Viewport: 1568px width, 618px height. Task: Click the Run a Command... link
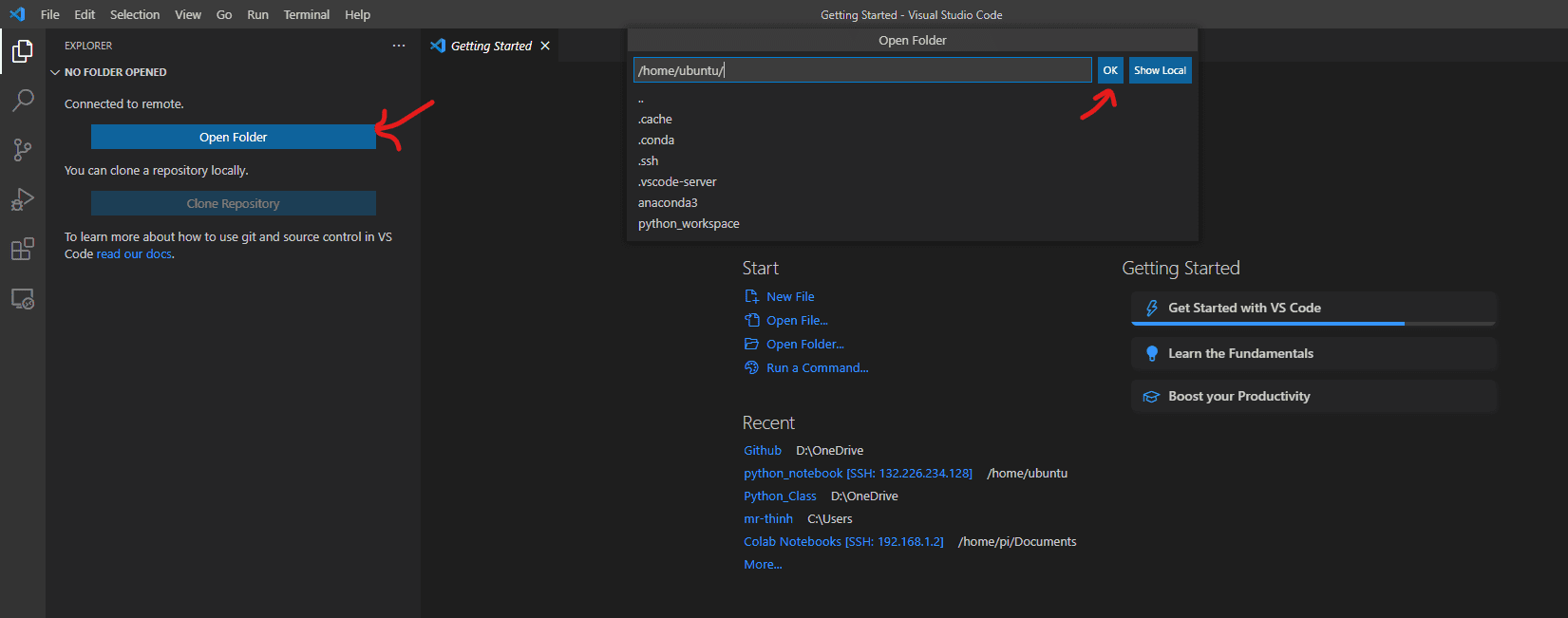click(818, 367)
